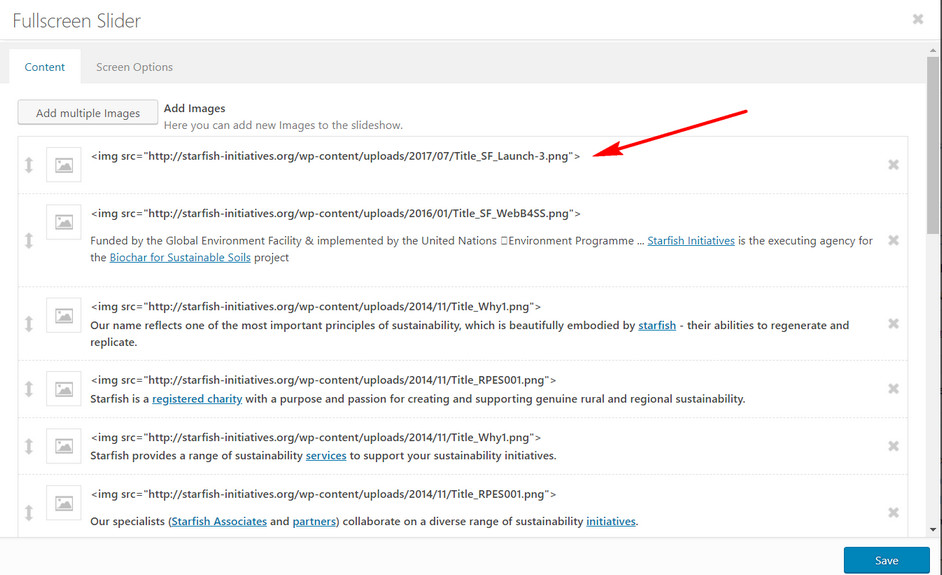Open the initiatives link
942x575 pixels.
point(610,521)
